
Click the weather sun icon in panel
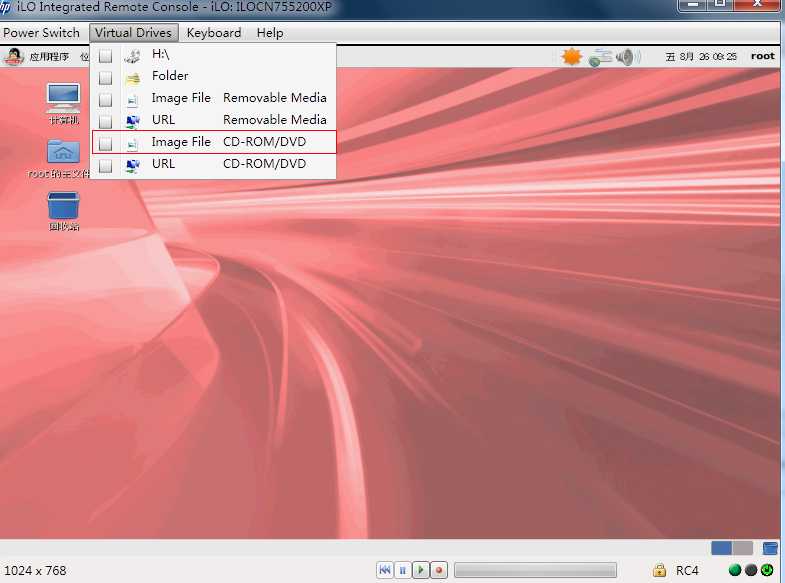coord(571,57)
